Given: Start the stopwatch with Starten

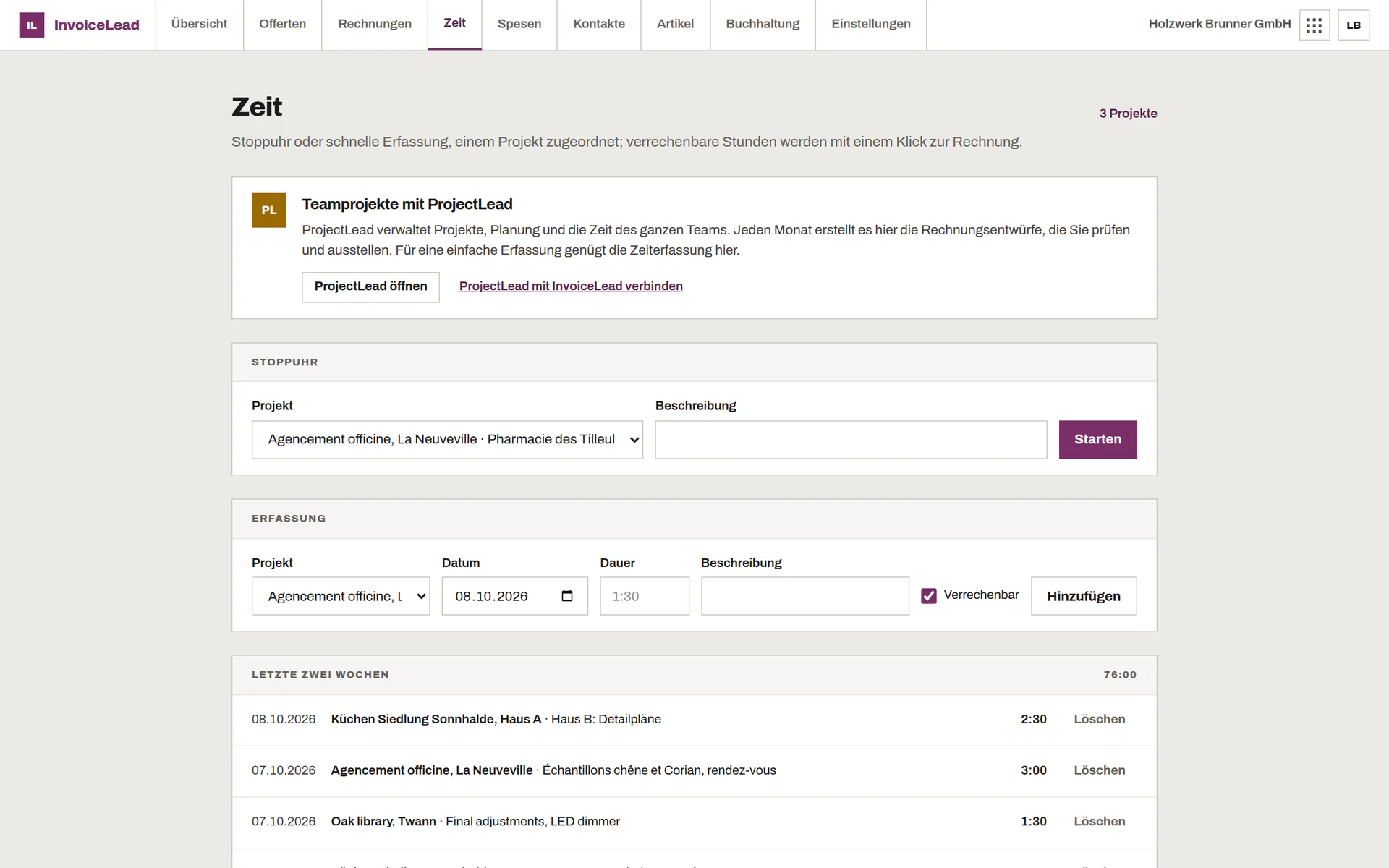Looking at the screenshot, I should point(1097,440).
